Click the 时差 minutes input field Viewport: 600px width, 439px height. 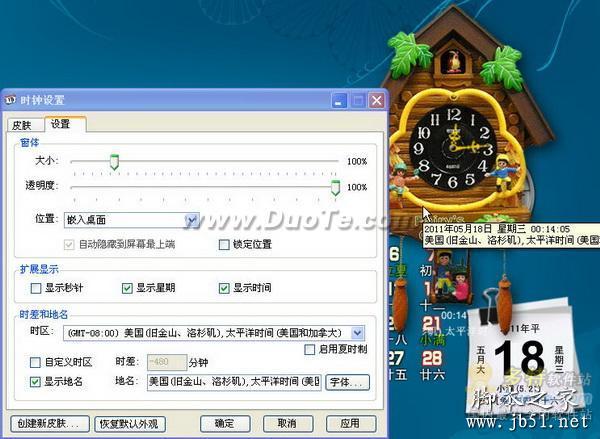click(167, 362)
